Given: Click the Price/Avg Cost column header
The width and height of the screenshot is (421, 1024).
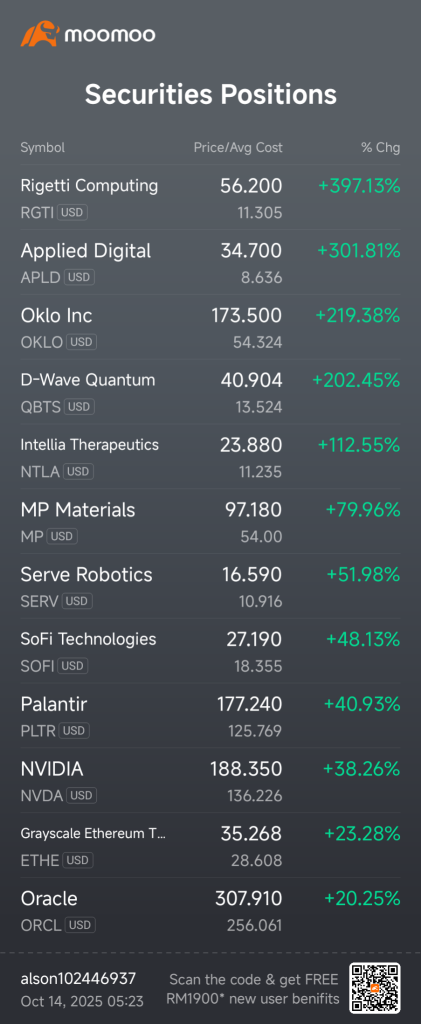Looking at the screenshot, I should tap(238, 148).
